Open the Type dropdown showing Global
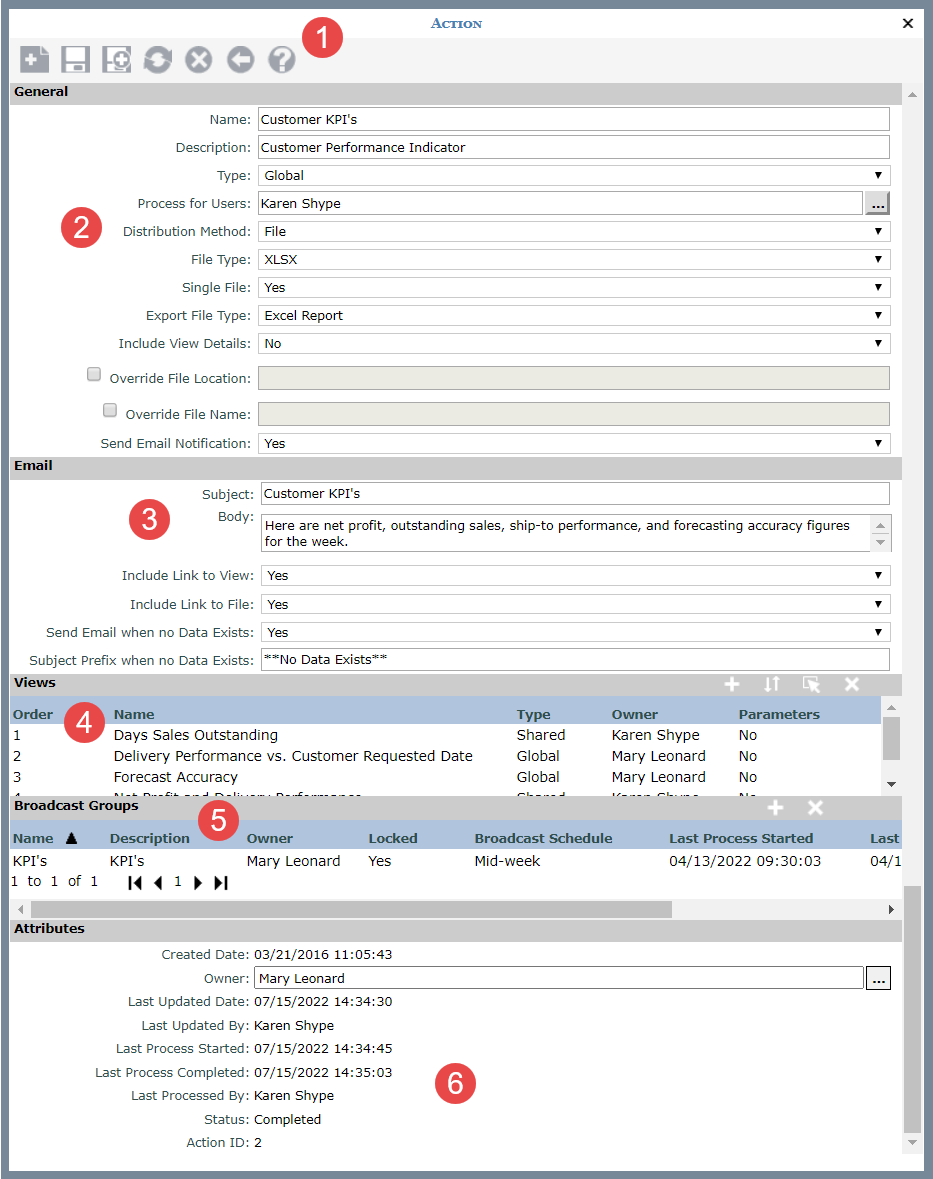This screenshot has width=933, height=1179. coord(574,175)
